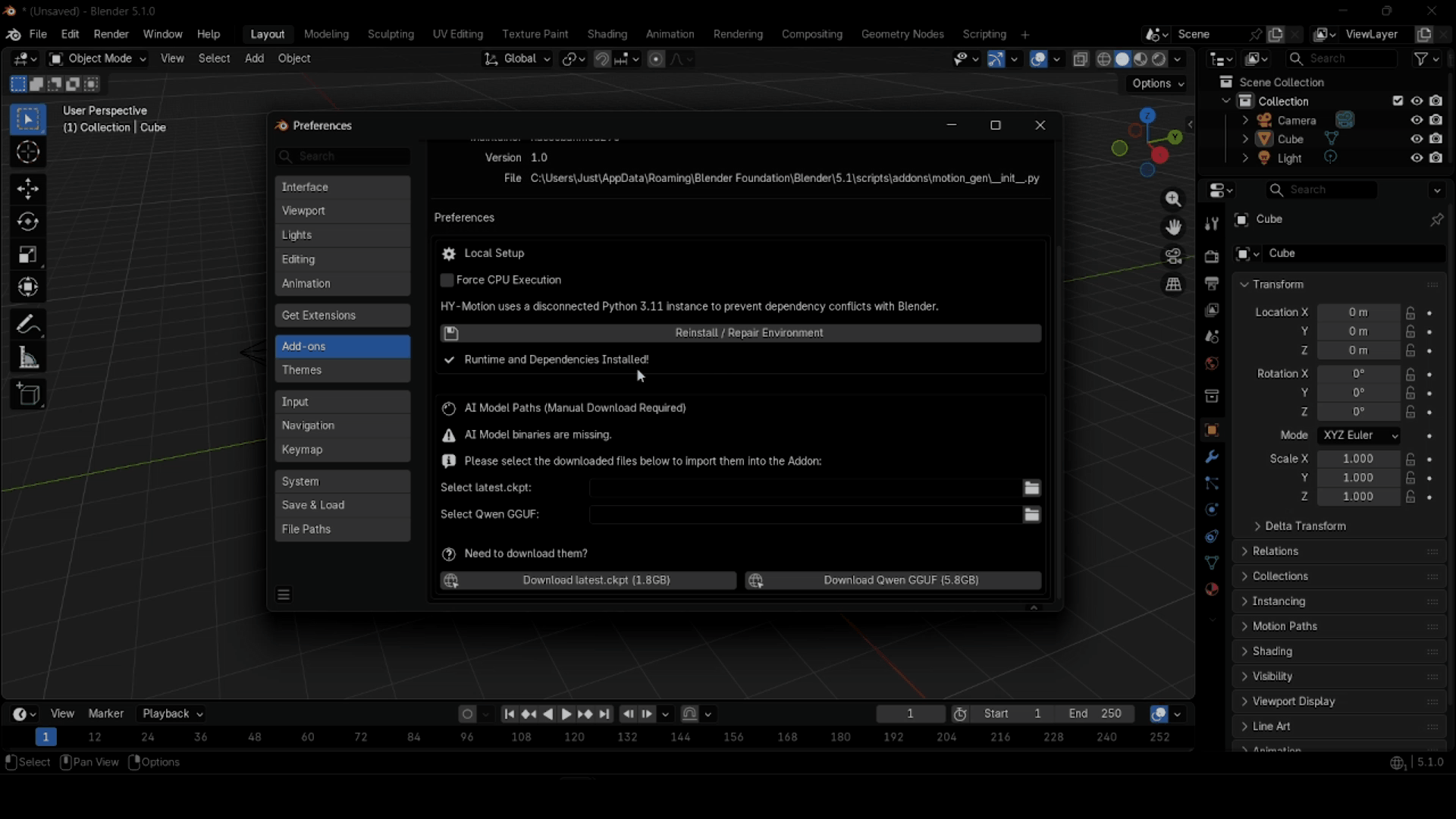Click the viewport pan hand icon
Image resolution: width=1456 pixels, height=819 pixels.
point(1173,227)
